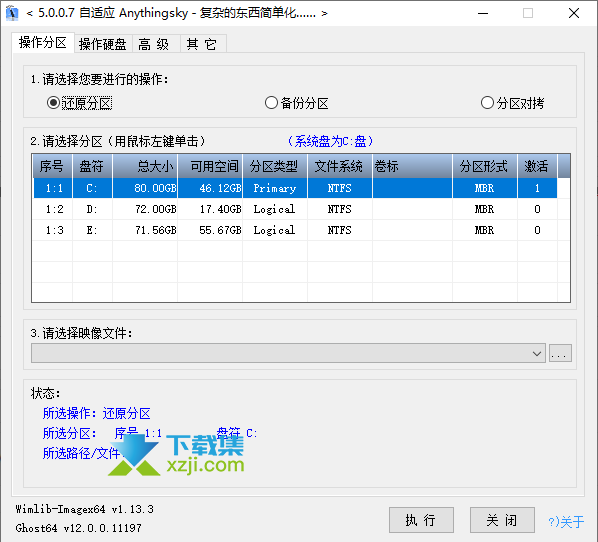Screen dimensions: 598x542
Task: Close the window with the X button
Action: (x=574, y=13)
